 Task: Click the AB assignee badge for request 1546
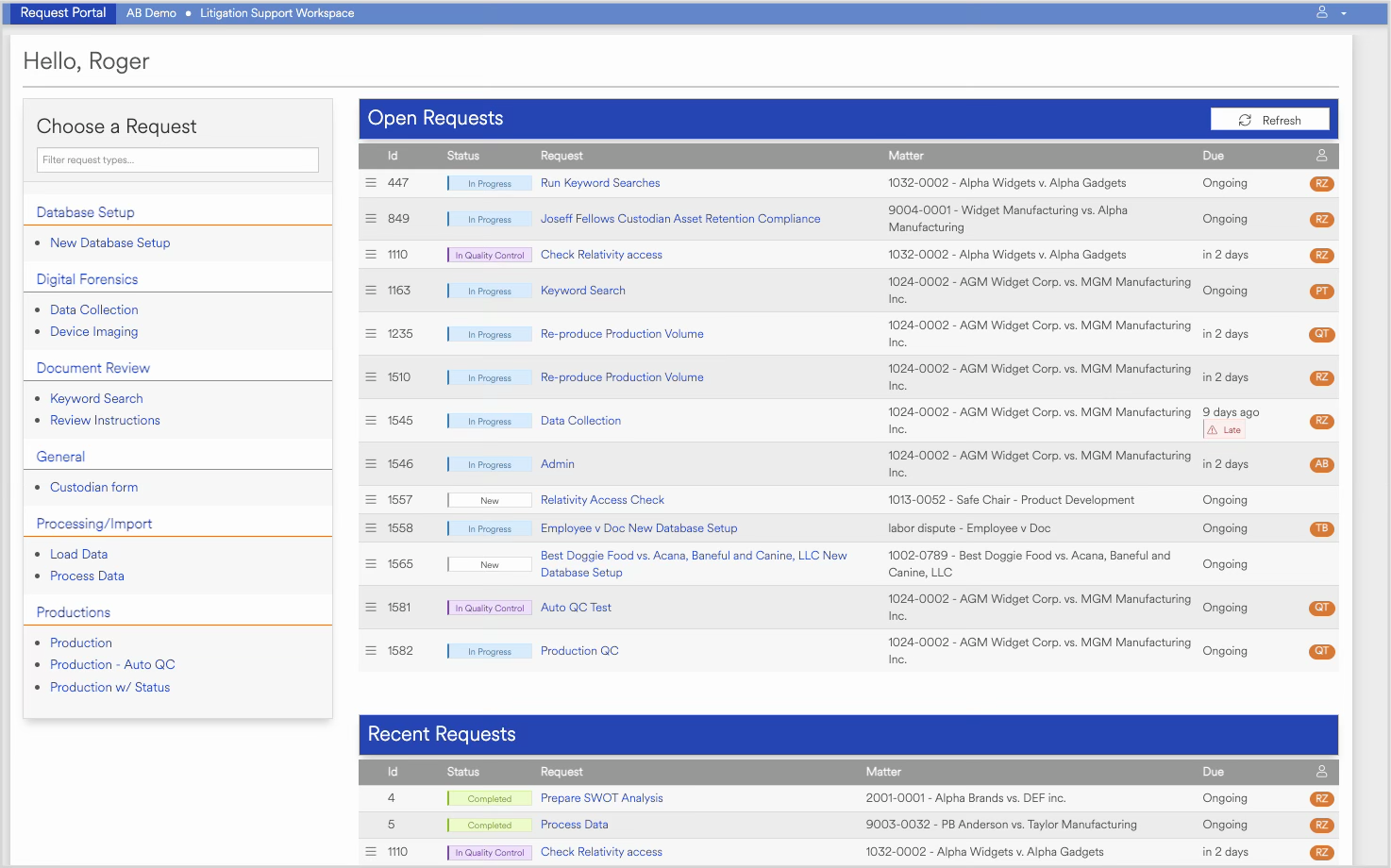(1321, 464)
